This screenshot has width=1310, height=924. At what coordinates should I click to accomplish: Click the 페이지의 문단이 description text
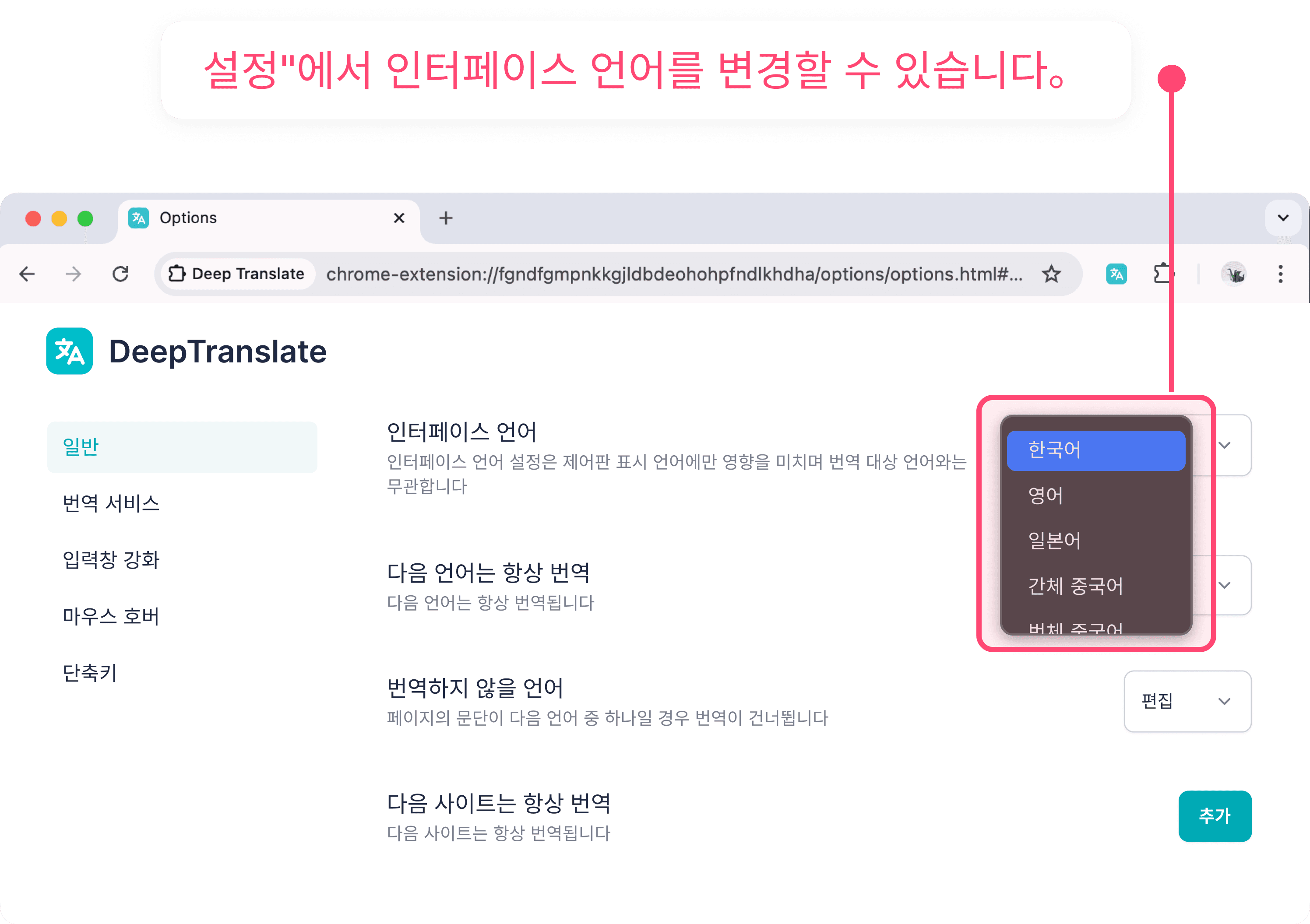pyautogui.click(x=608, y=718)
